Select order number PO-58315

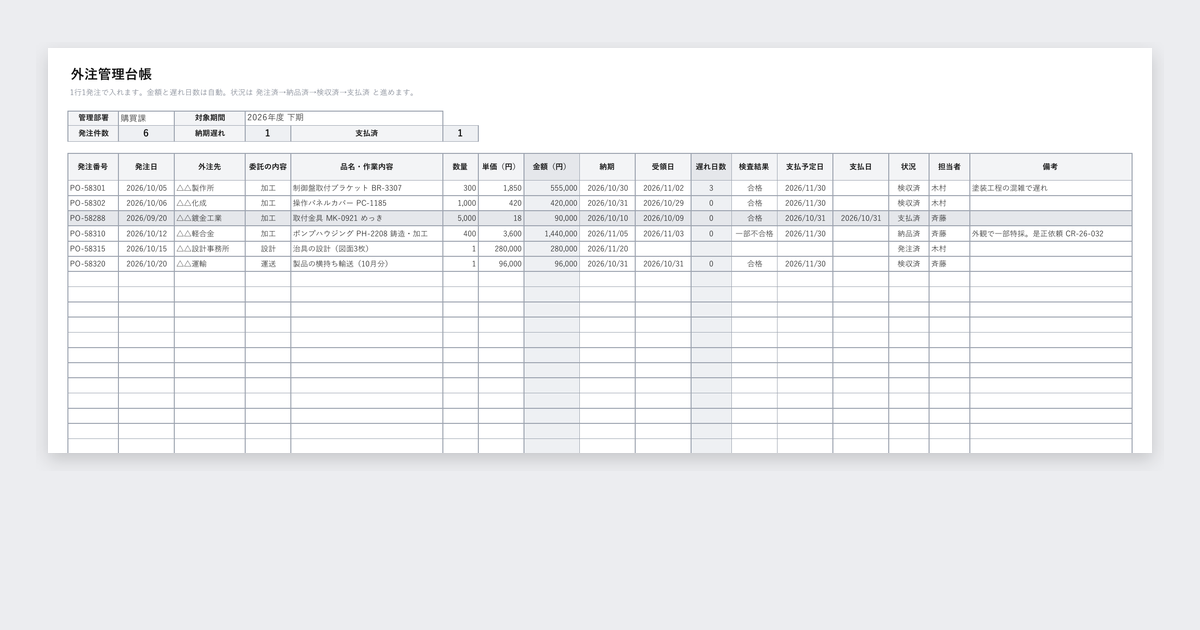click(93, 249)
